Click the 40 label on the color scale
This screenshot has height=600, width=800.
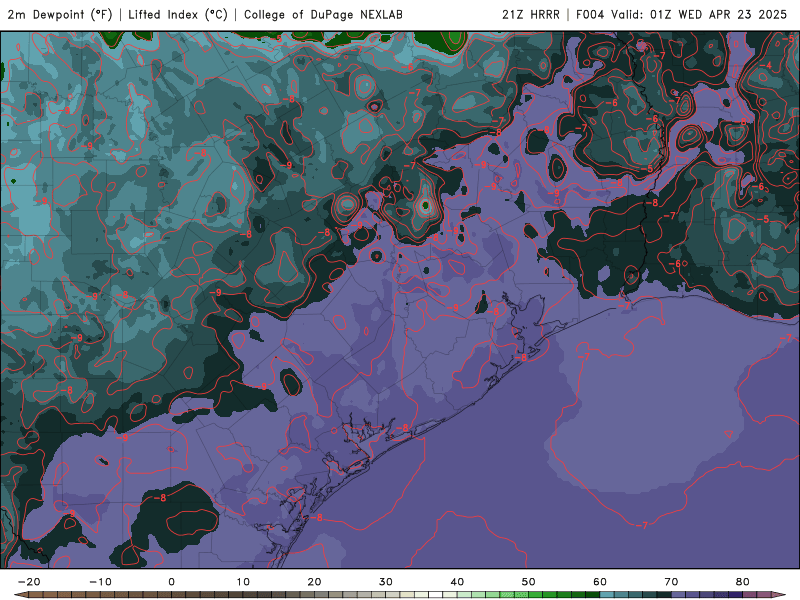[x=457, y=582]
